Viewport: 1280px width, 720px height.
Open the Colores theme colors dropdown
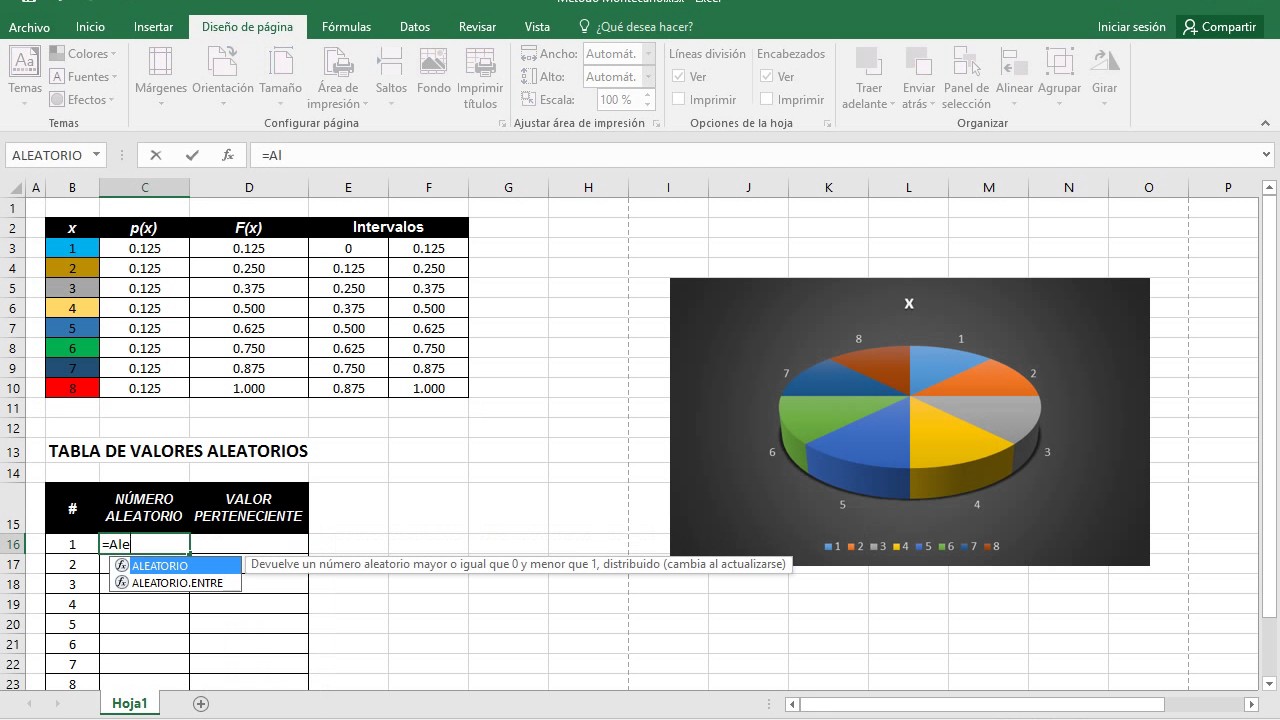[x=84, y=54]
